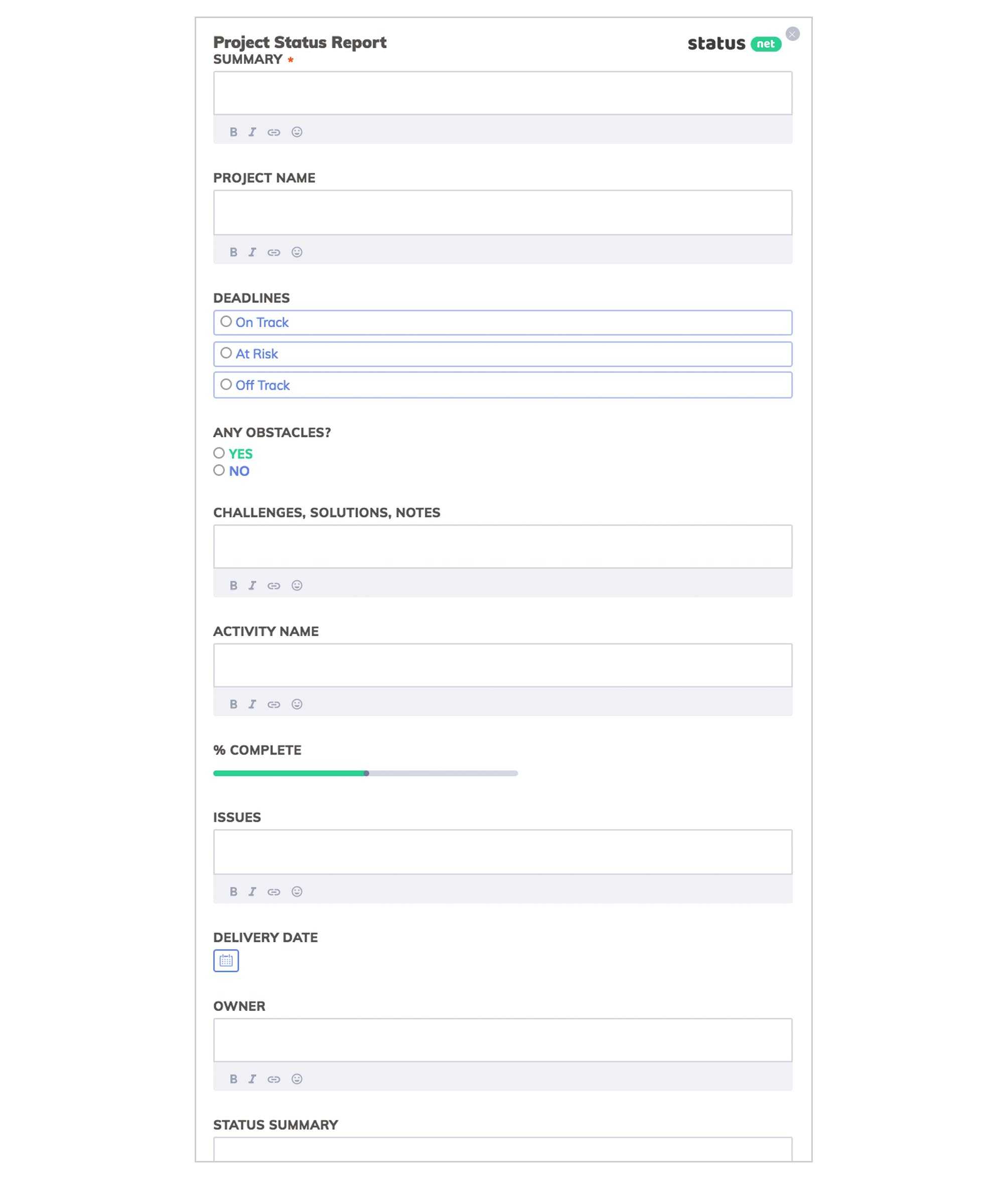
Task: Click the Italic icon in SUMMARY toolbar
Action: tap(252, 131)
